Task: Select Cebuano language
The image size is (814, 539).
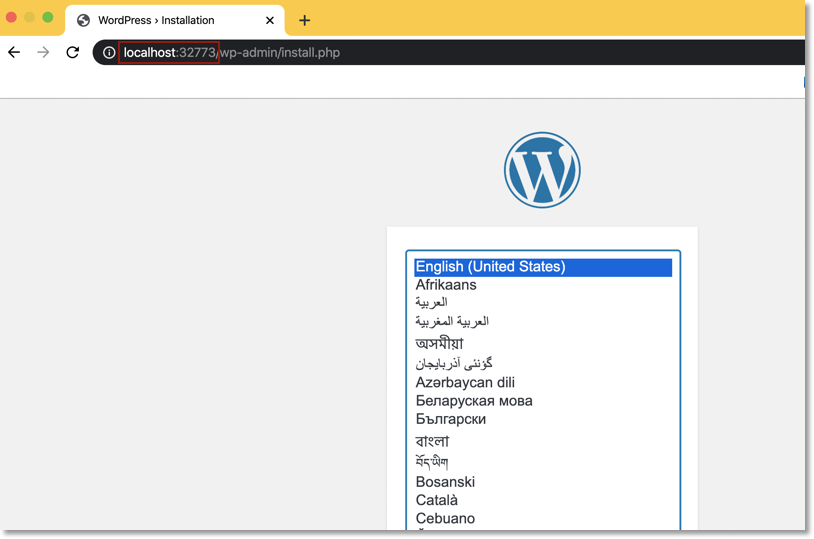Action: point(543,518)
